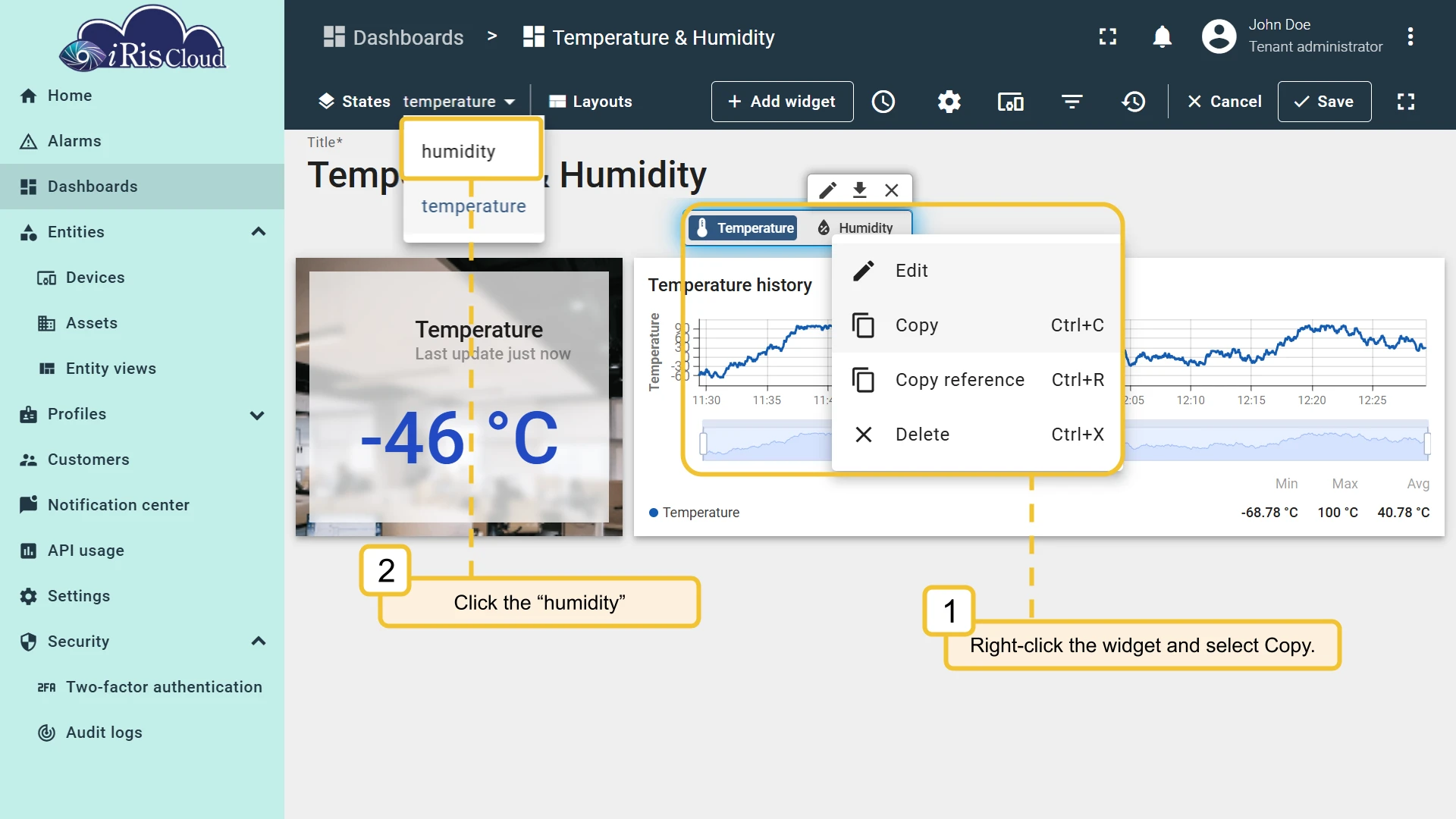Click the Add widget button

[782, 102]
